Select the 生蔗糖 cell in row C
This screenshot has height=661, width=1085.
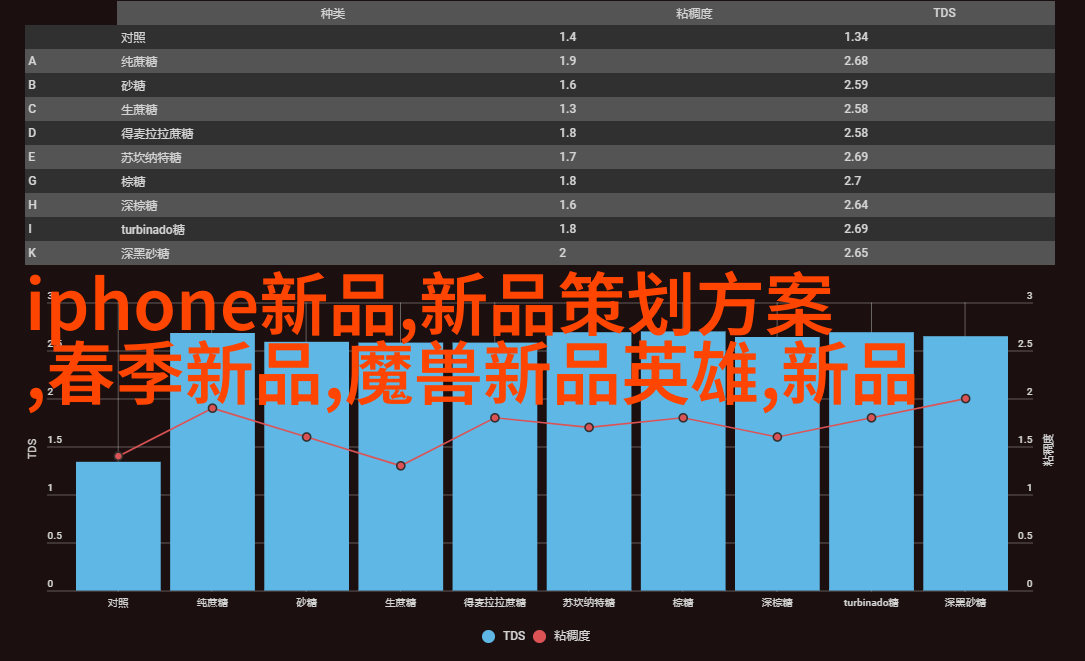[139, 109]
